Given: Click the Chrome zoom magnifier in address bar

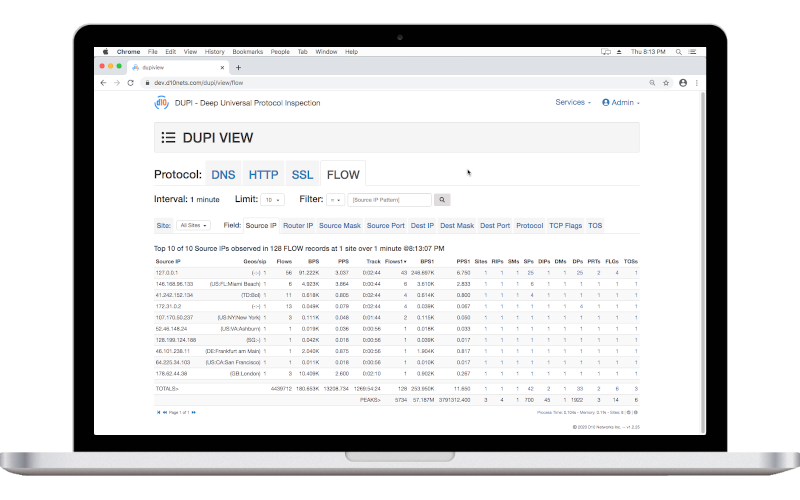Looking at the screenshot, I should pyautogui.click(x=652, y=83).
